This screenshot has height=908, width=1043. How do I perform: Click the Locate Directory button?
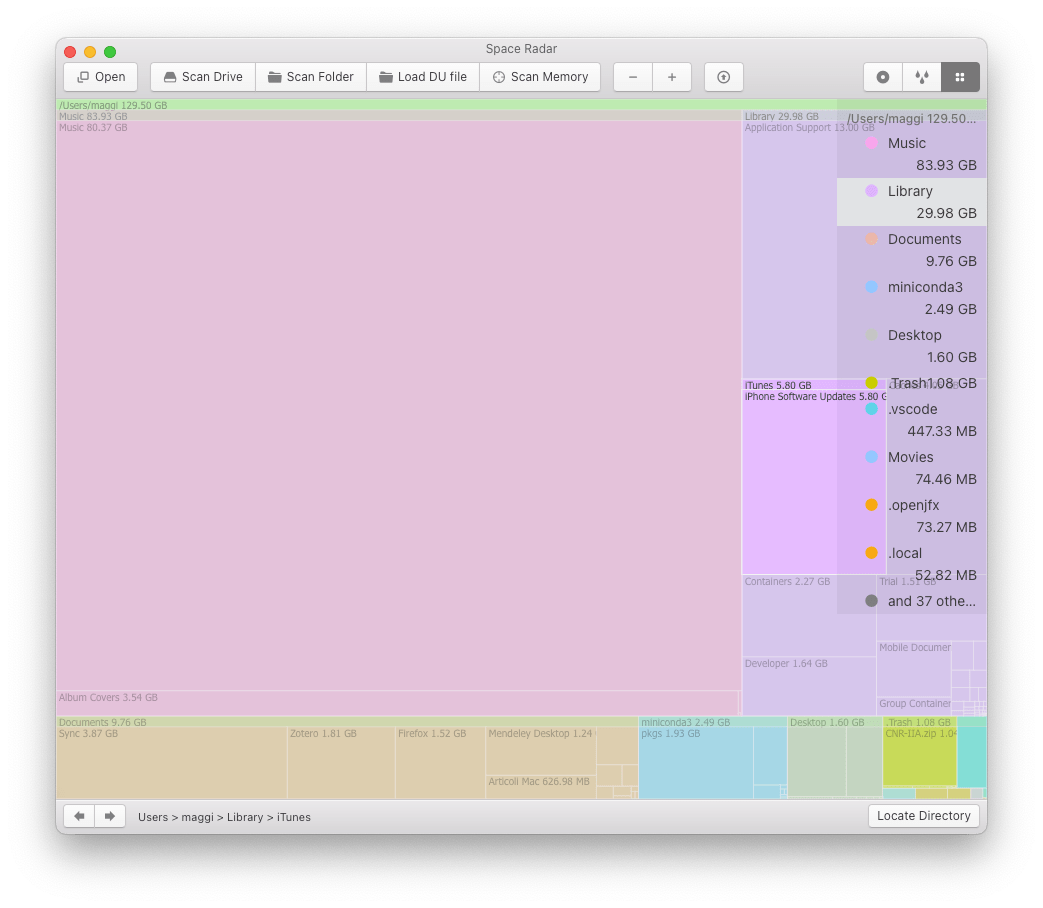click(x=923, y=816)
